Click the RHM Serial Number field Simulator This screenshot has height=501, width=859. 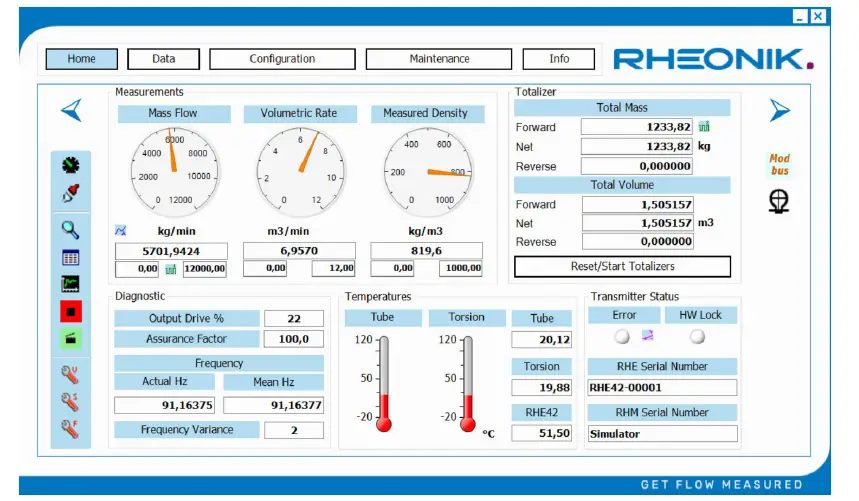662,434
